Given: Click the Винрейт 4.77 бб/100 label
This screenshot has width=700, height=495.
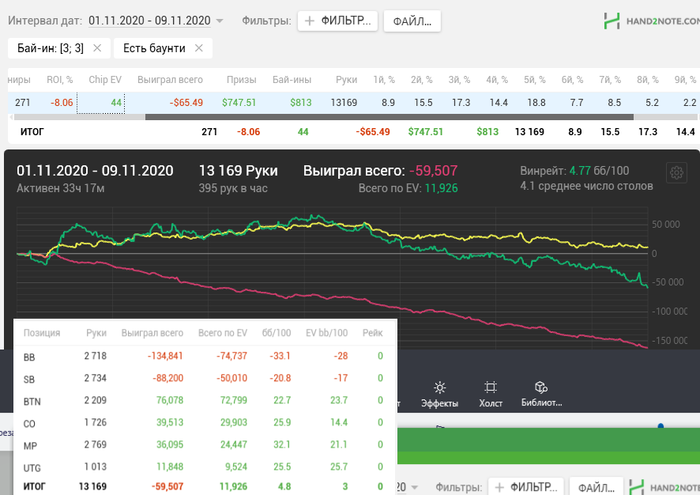Looking at the screenshot, I should point(575,171).
